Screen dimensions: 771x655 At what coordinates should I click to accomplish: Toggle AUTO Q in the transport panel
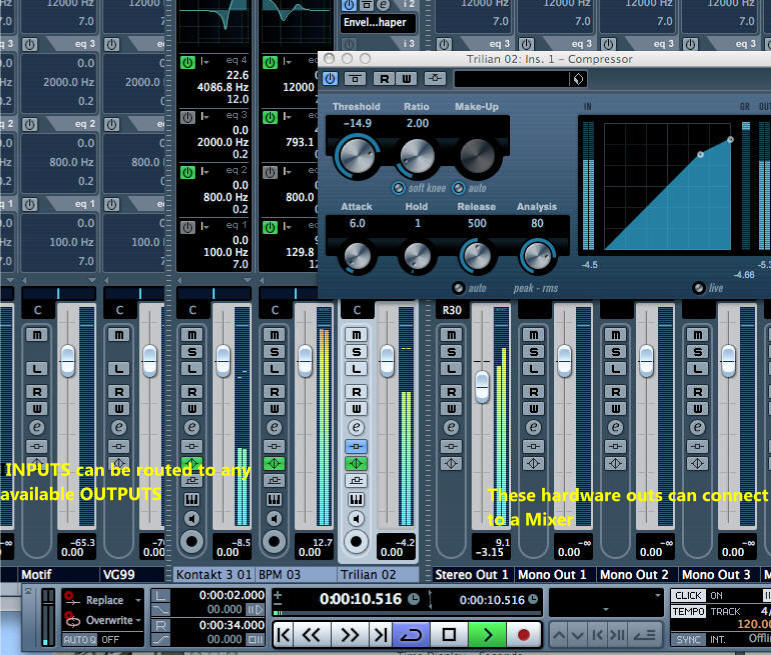coord(80,640)
